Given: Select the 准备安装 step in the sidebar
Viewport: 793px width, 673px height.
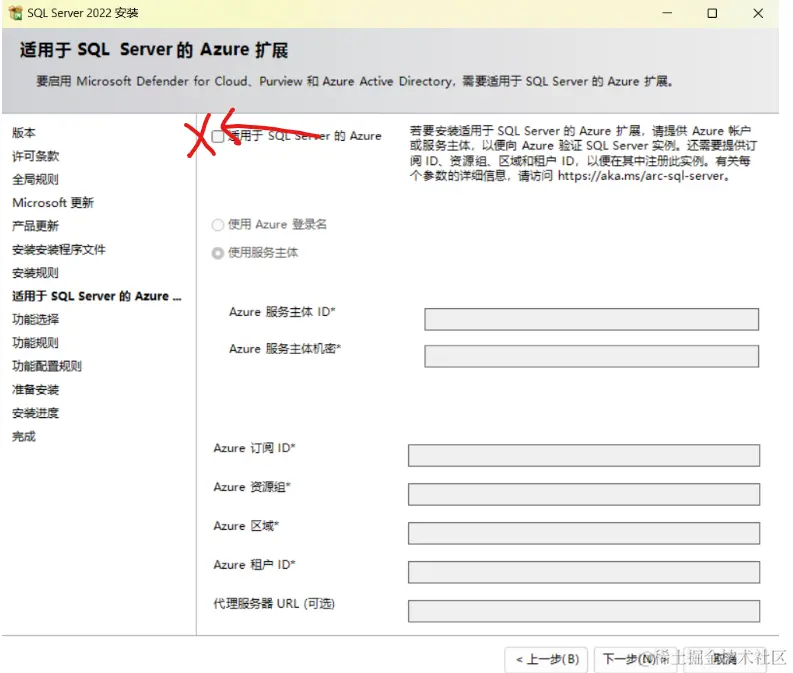Looking at the screenshot, I should (x=35, y=390).
